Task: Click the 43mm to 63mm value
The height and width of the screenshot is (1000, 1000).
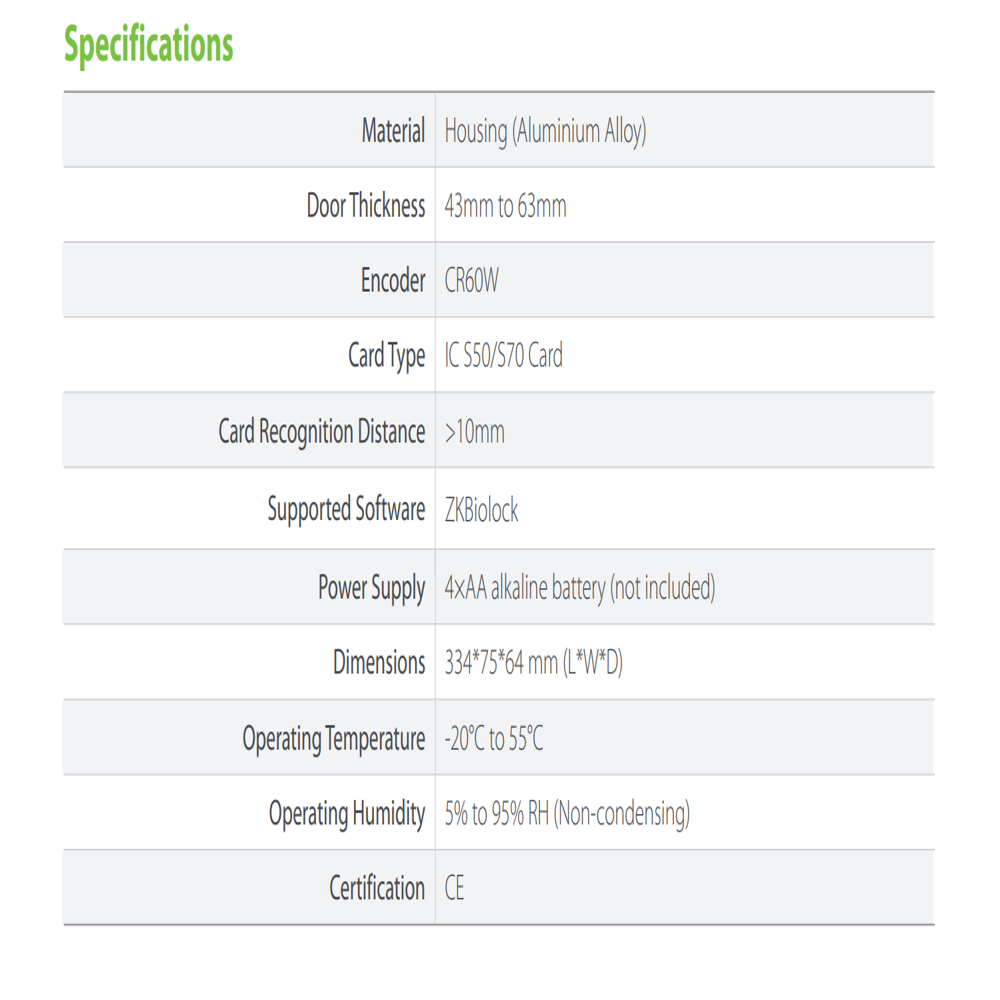Action: coord(505,206)
